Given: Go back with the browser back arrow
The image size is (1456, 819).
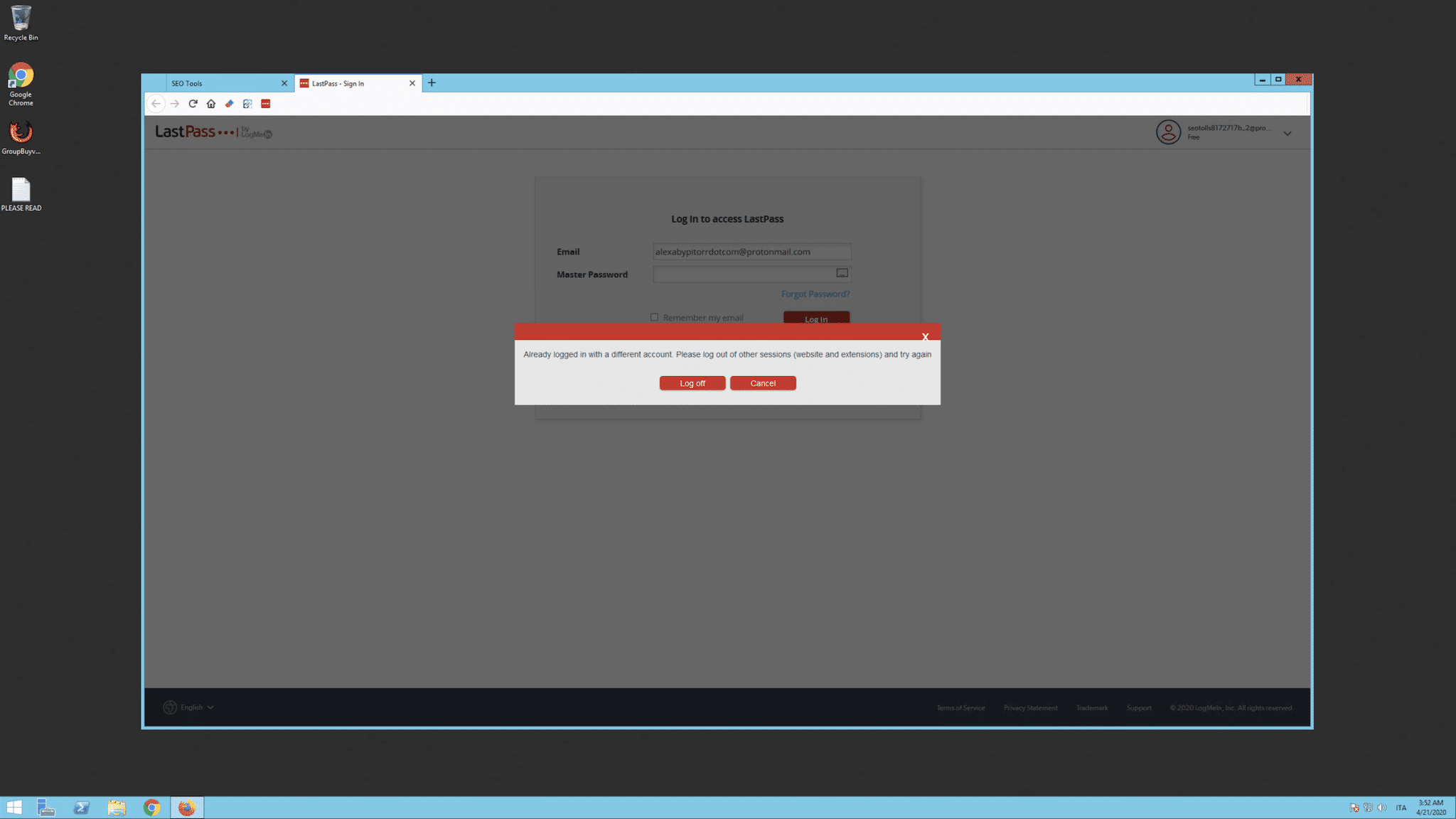Looking at the screenshot, I should click(156, 104).
